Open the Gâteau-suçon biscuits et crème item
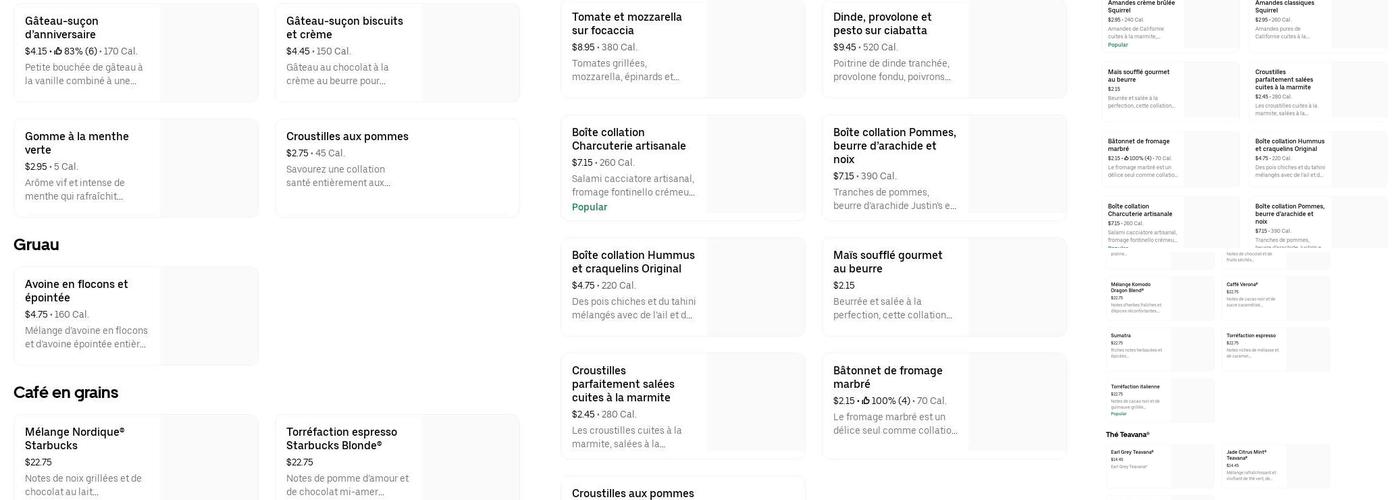 coord(397,52)
